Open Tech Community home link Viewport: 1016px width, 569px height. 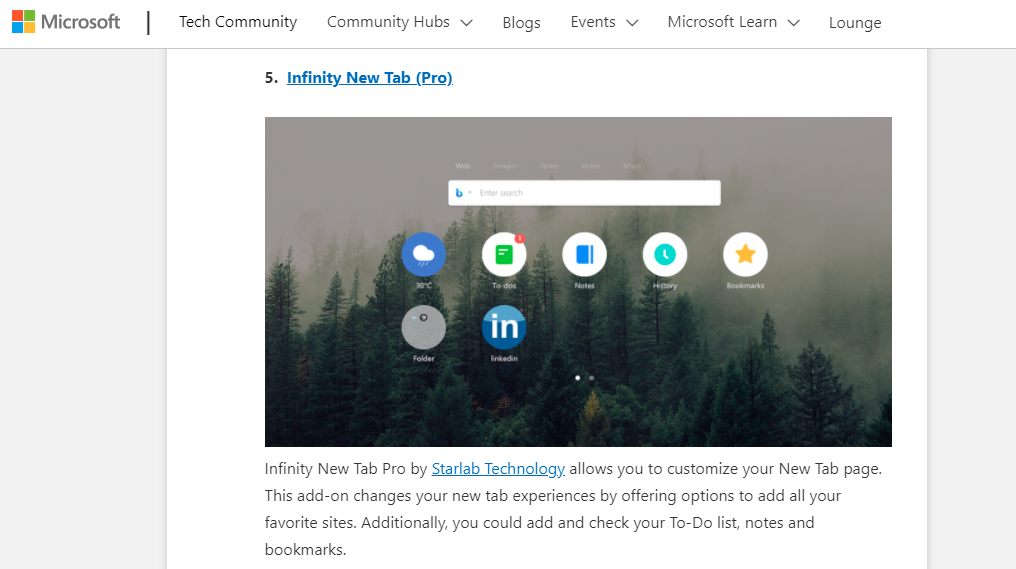(x=238, y=22)
